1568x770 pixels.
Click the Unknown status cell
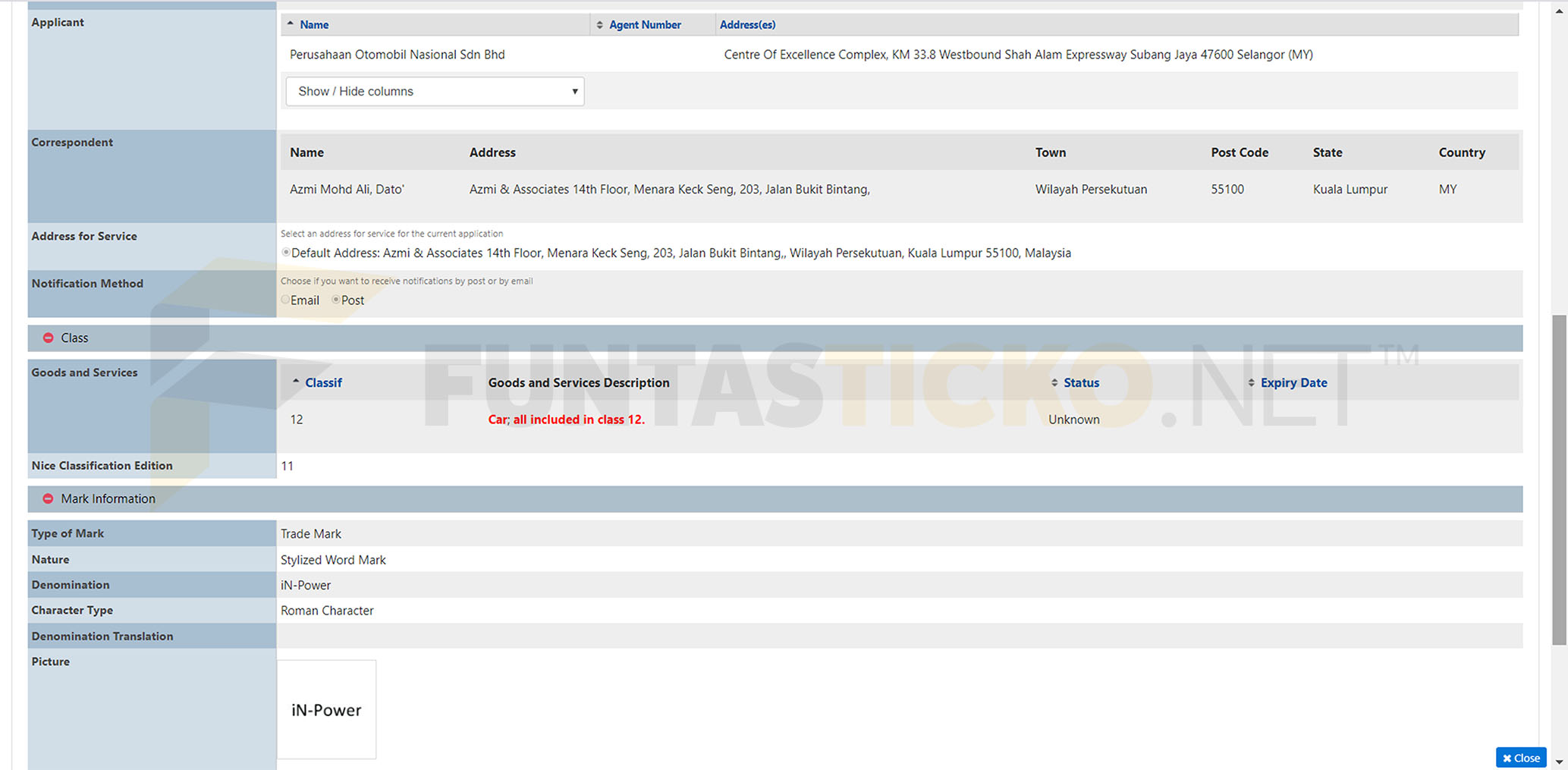[x=1073, y=420]
